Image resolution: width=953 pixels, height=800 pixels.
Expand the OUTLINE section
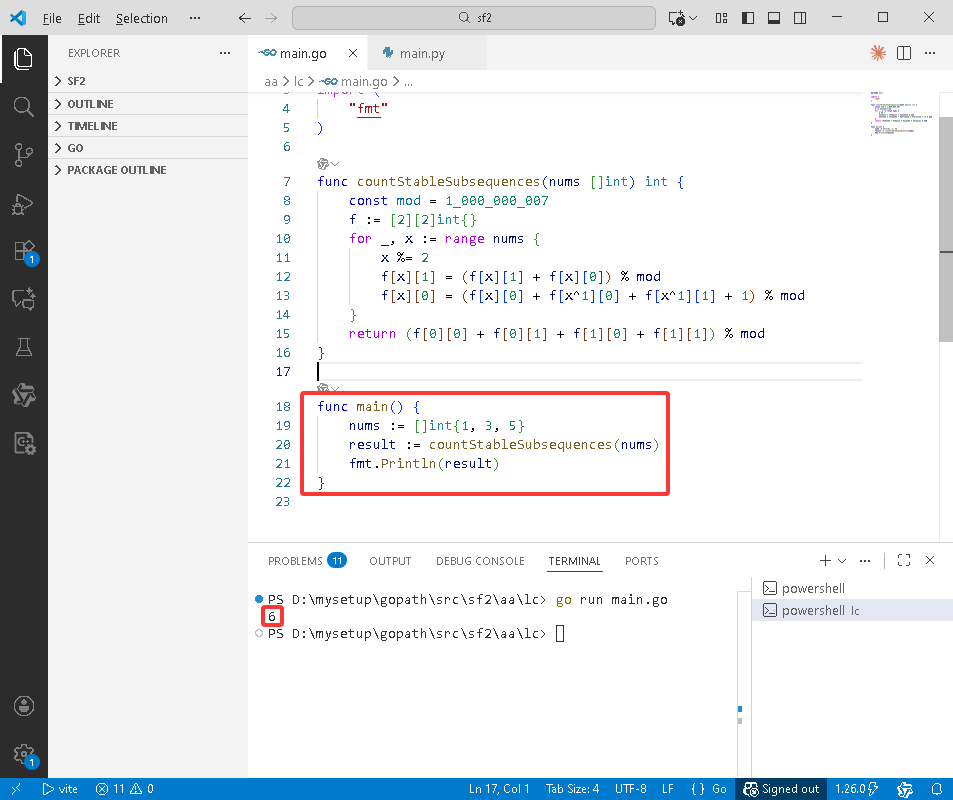point(148,104)
